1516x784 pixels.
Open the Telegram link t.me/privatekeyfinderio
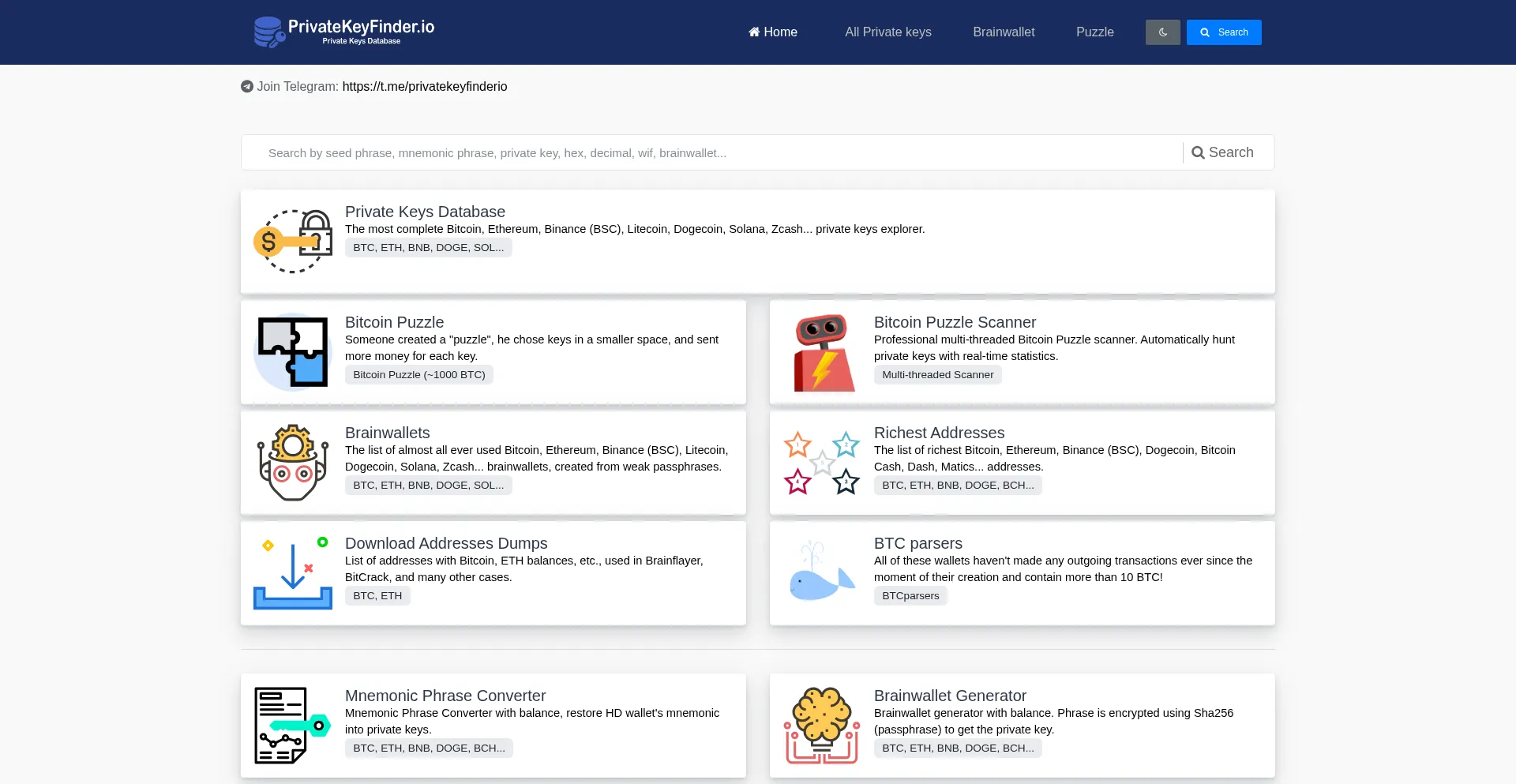(425, 87)
